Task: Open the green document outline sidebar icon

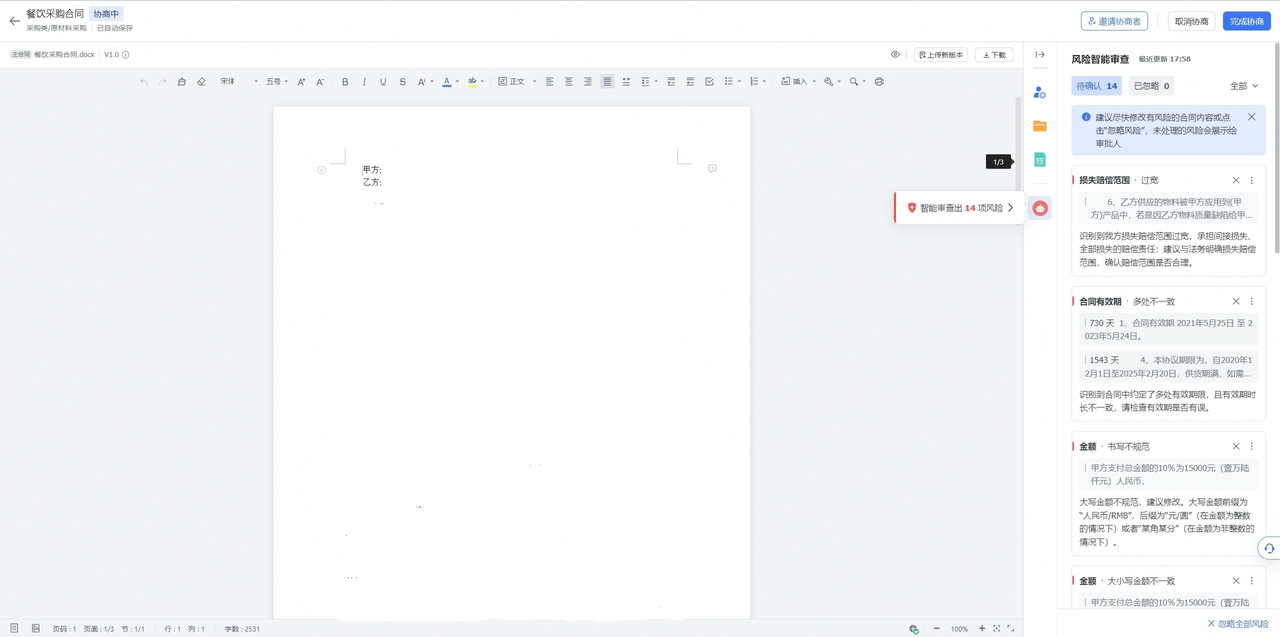Action: [1040, 160]
